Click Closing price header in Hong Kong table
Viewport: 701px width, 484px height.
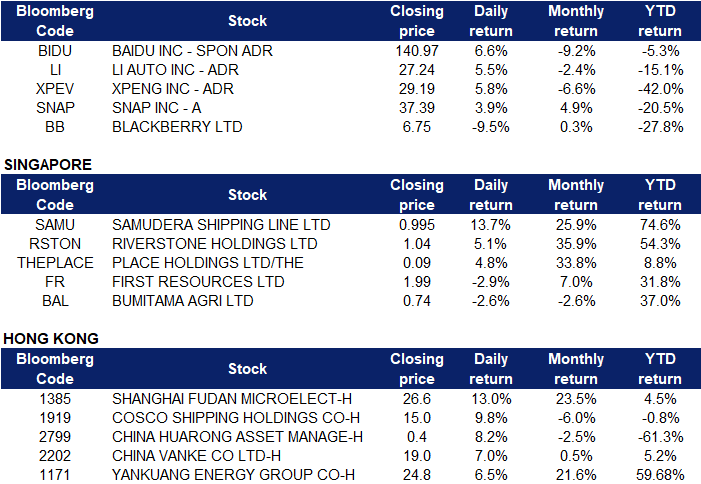[416, 368]
